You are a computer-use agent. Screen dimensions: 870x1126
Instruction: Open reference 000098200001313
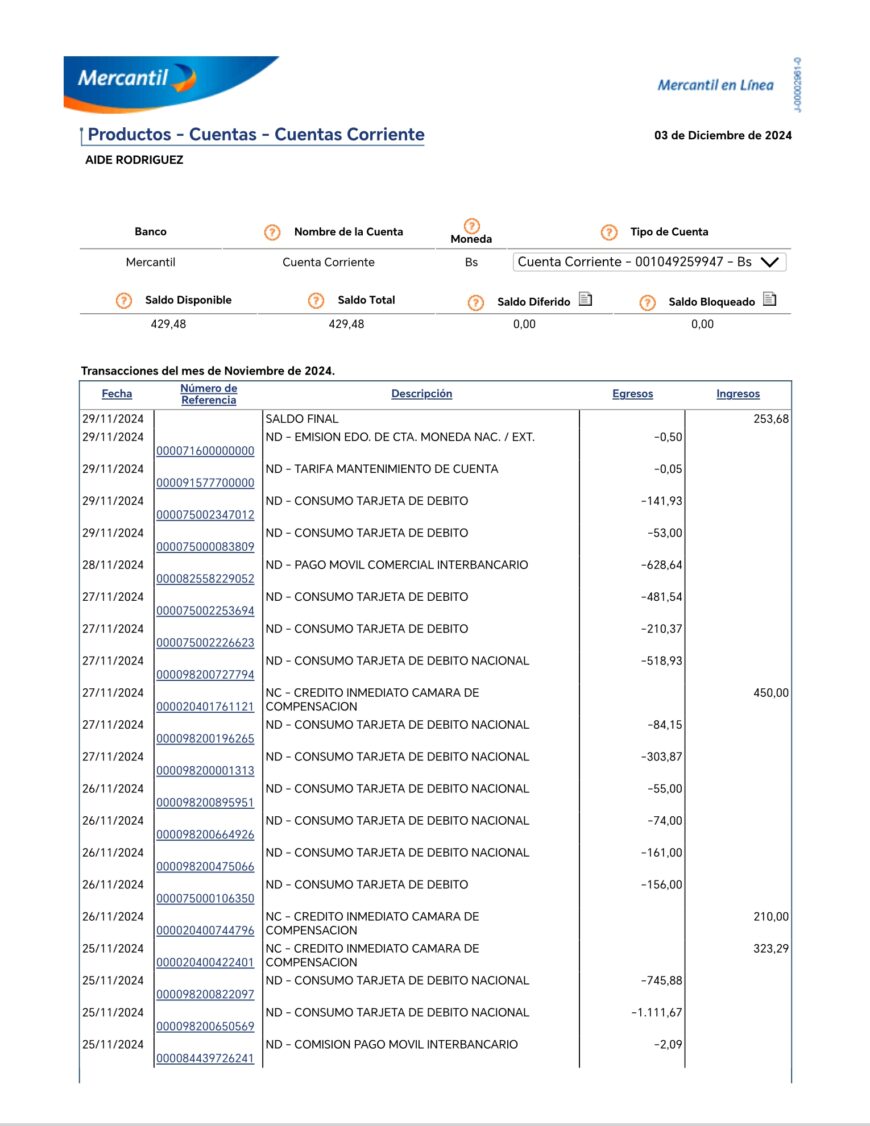tap(205, 771)
